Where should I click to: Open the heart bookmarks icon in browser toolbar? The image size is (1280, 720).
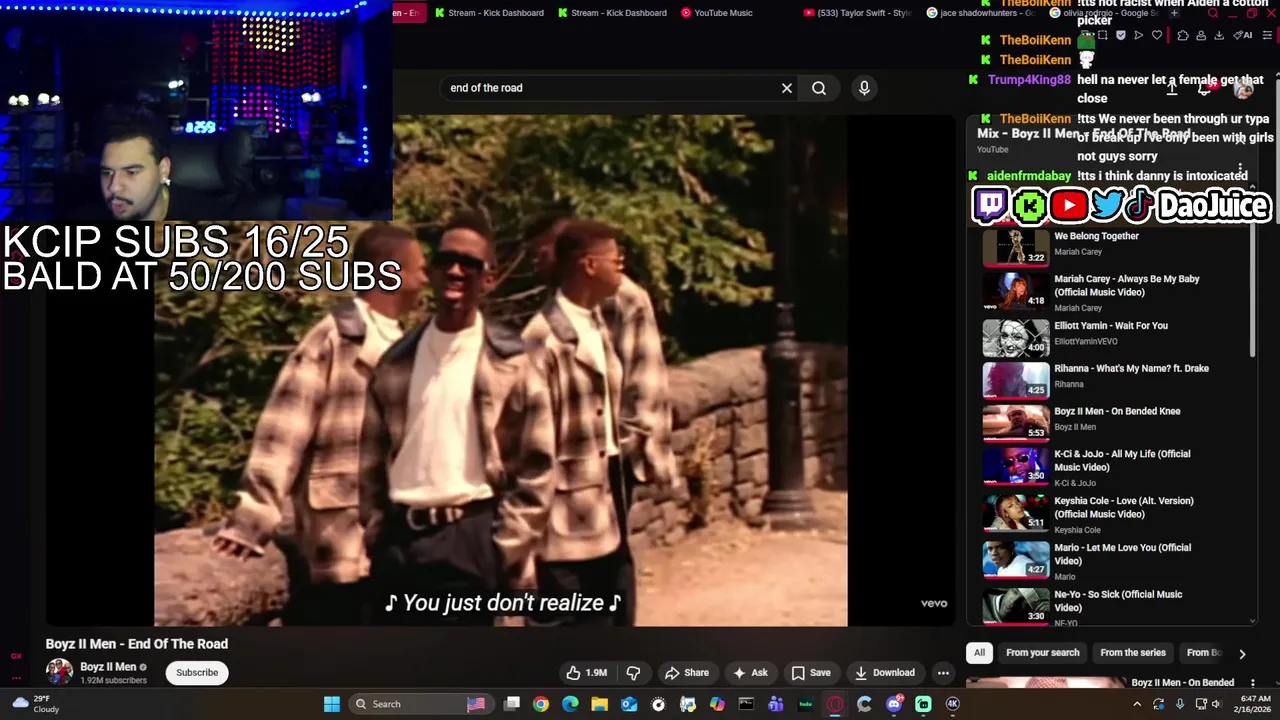[x=1157, y=35]
